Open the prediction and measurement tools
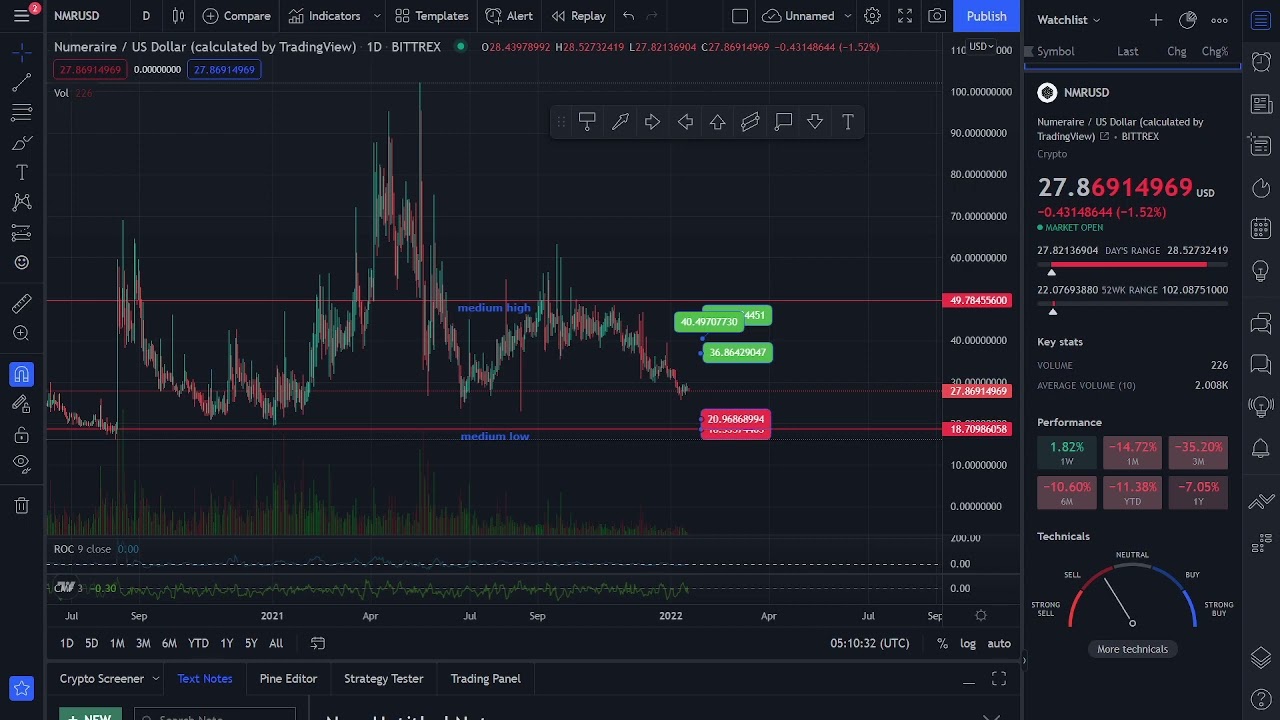Viewport: 1280px width, 720px height. 21,233
